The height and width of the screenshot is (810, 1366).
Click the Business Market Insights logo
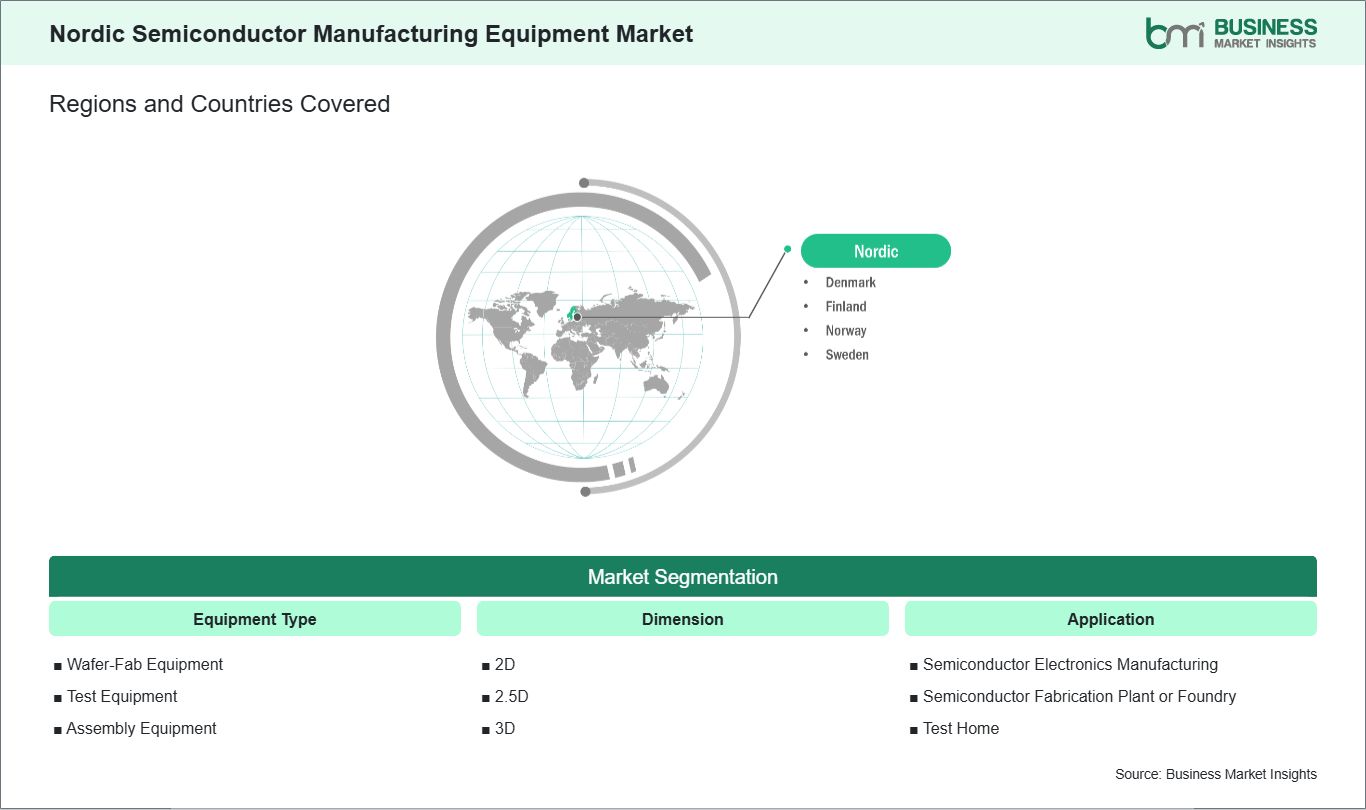(1231, 33)
